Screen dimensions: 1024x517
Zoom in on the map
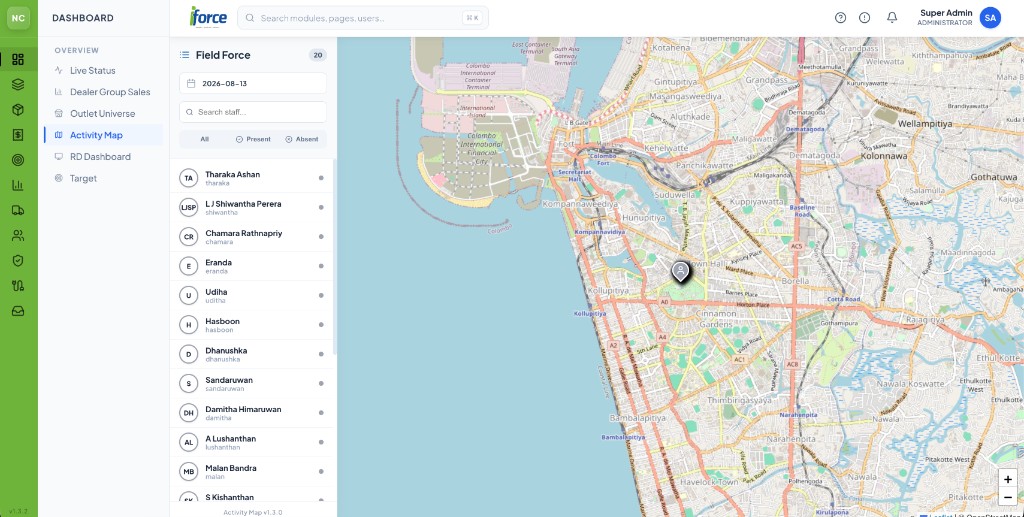(1008, 479)
